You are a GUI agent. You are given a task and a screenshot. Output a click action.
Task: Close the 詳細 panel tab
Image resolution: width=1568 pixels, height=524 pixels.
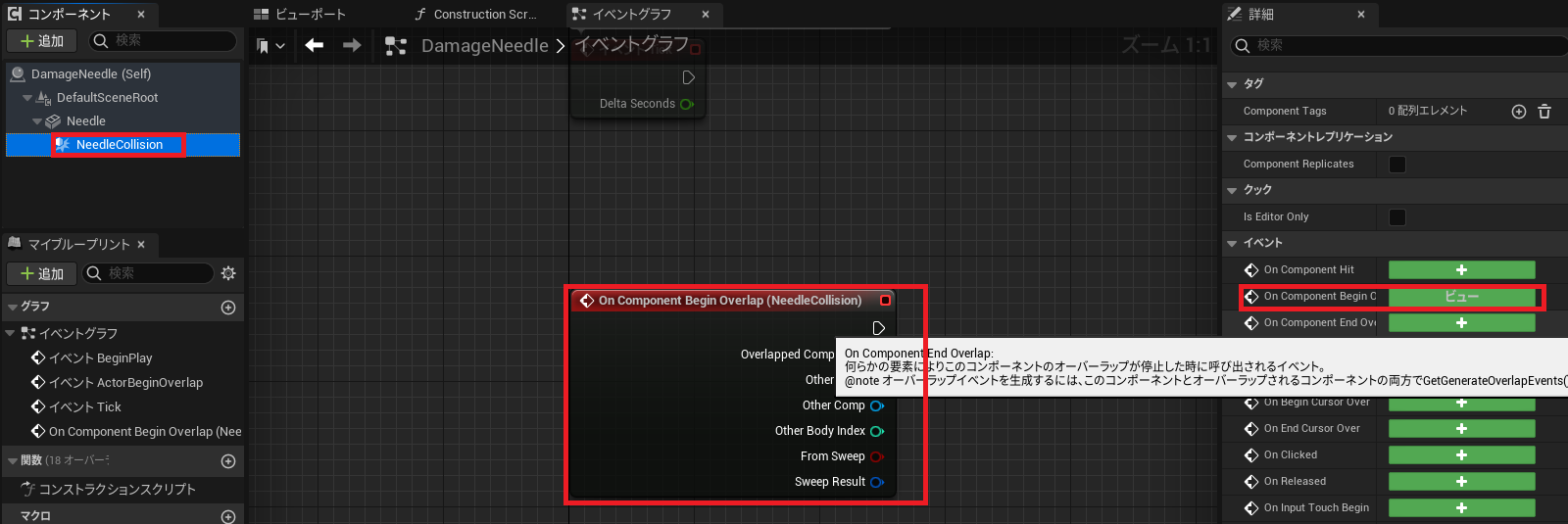(1361, 14)
